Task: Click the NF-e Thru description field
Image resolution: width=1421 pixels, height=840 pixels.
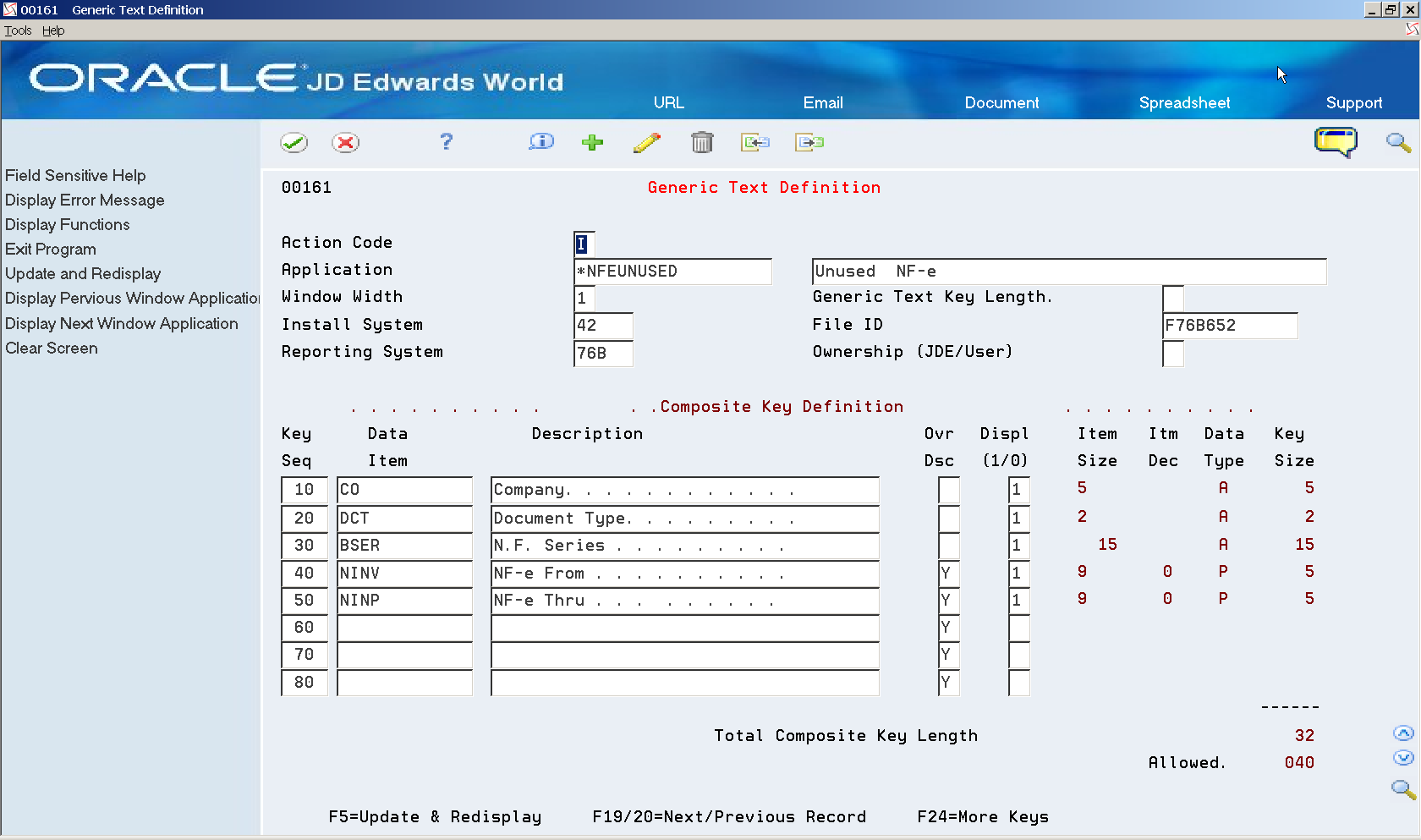Action: pyautogui.click(x=685, y=601)
